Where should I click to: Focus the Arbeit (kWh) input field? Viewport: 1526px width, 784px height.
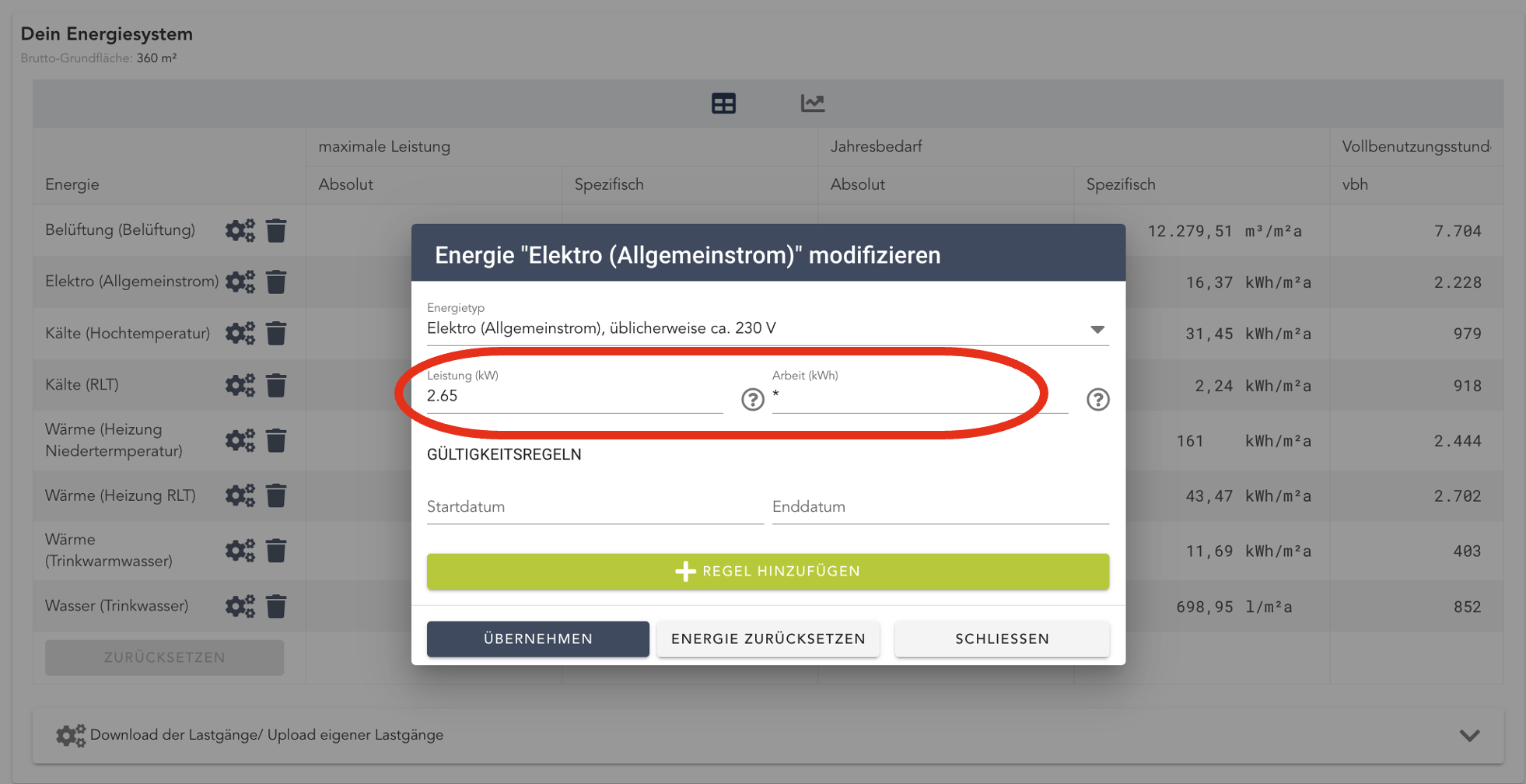(919, 397)
